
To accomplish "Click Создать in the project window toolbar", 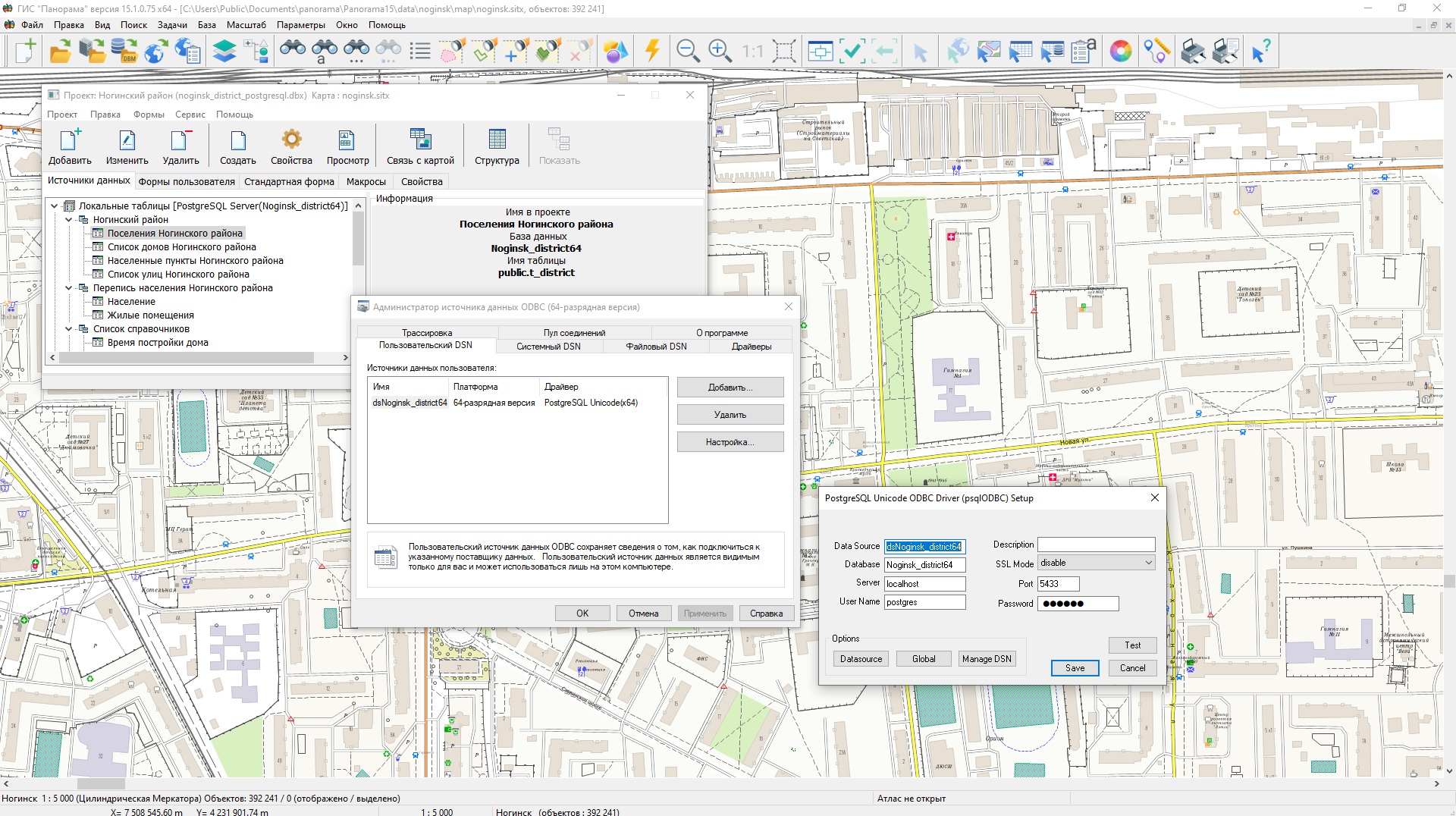I will [238, 146].
